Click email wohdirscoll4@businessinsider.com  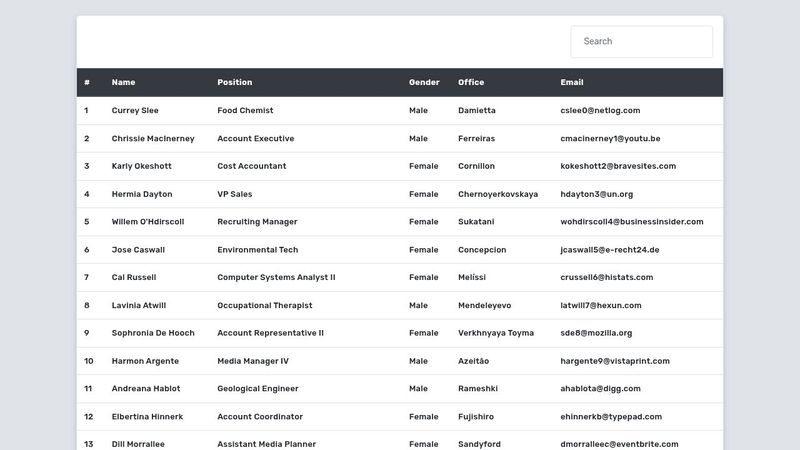[x=631, y=222]
